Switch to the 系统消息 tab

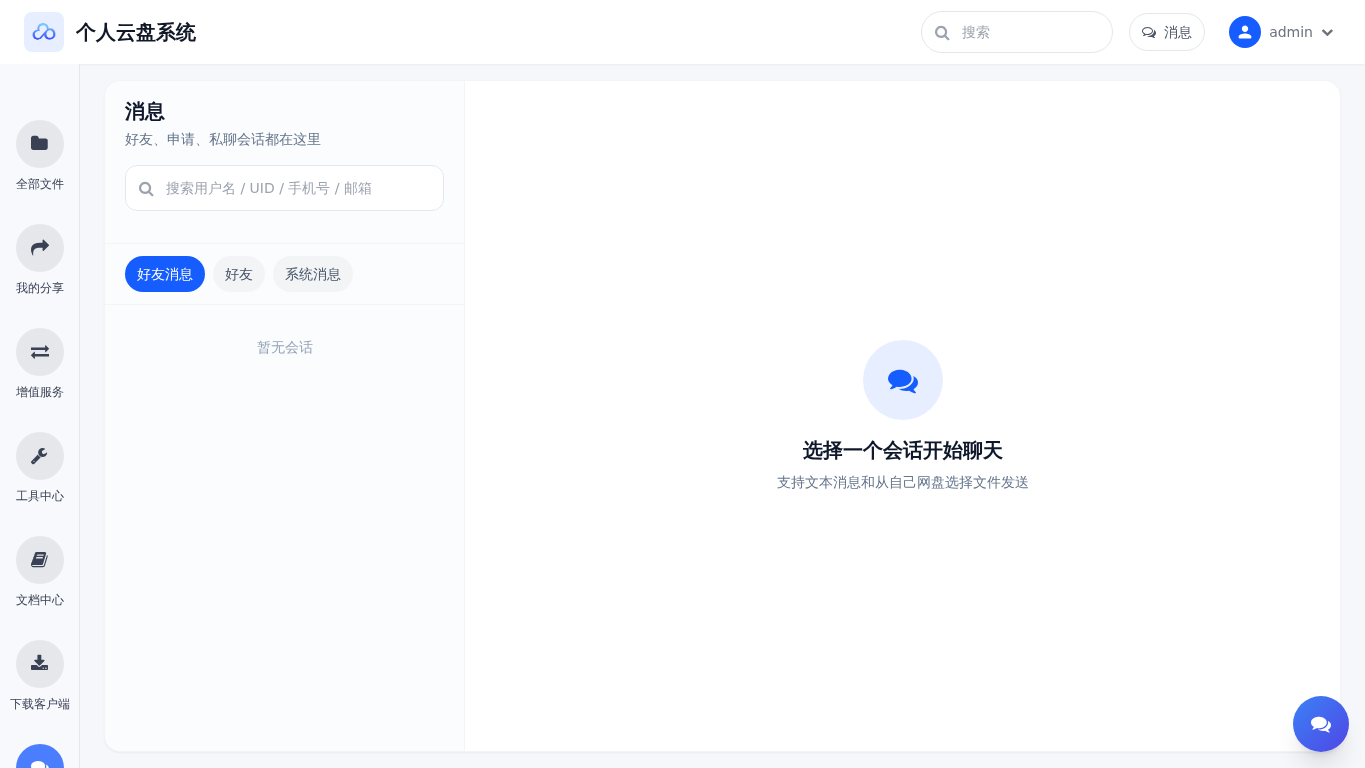313,274
